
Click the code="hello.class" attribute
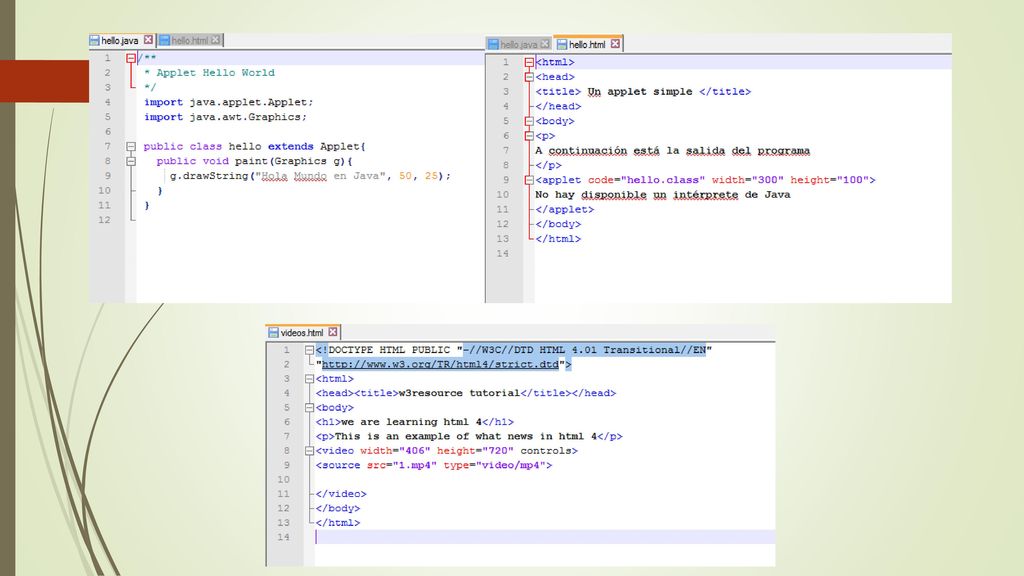point(647,180)
